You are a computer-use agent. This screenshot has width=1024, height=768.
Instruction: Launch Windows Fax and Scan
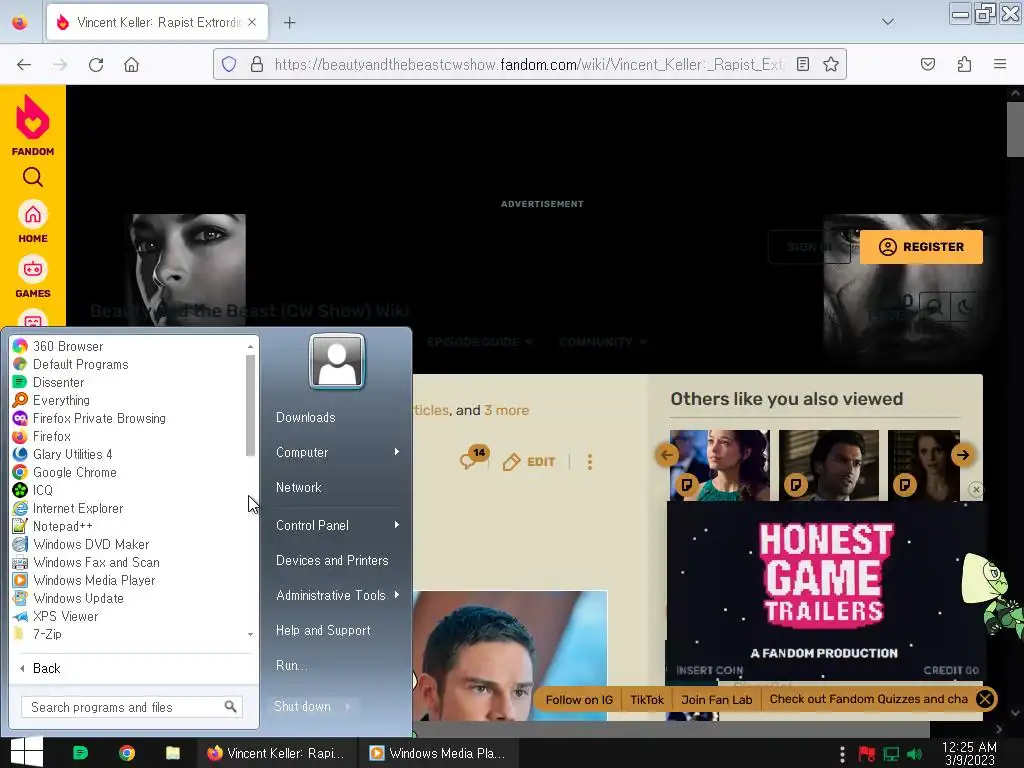point(96,562)
